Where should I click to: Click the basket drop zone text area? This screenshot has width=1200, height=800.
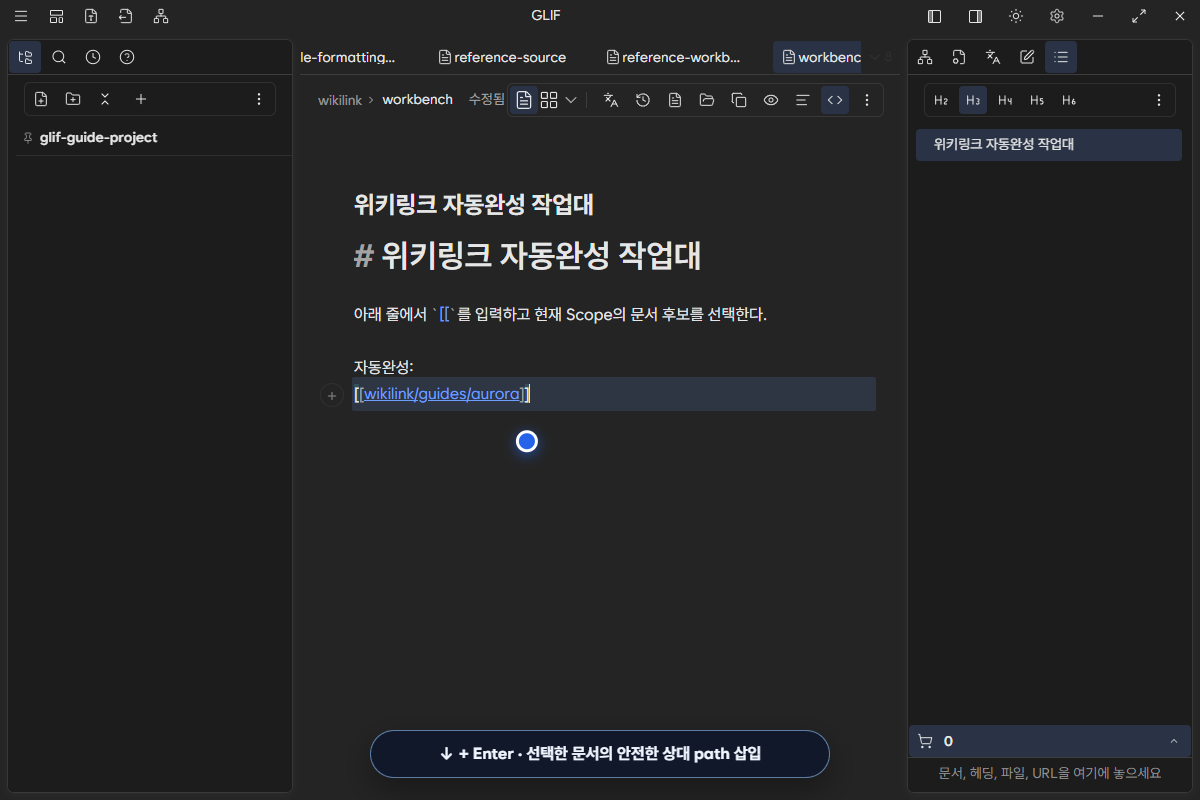pyautogui.click(x=1050, y=773)
